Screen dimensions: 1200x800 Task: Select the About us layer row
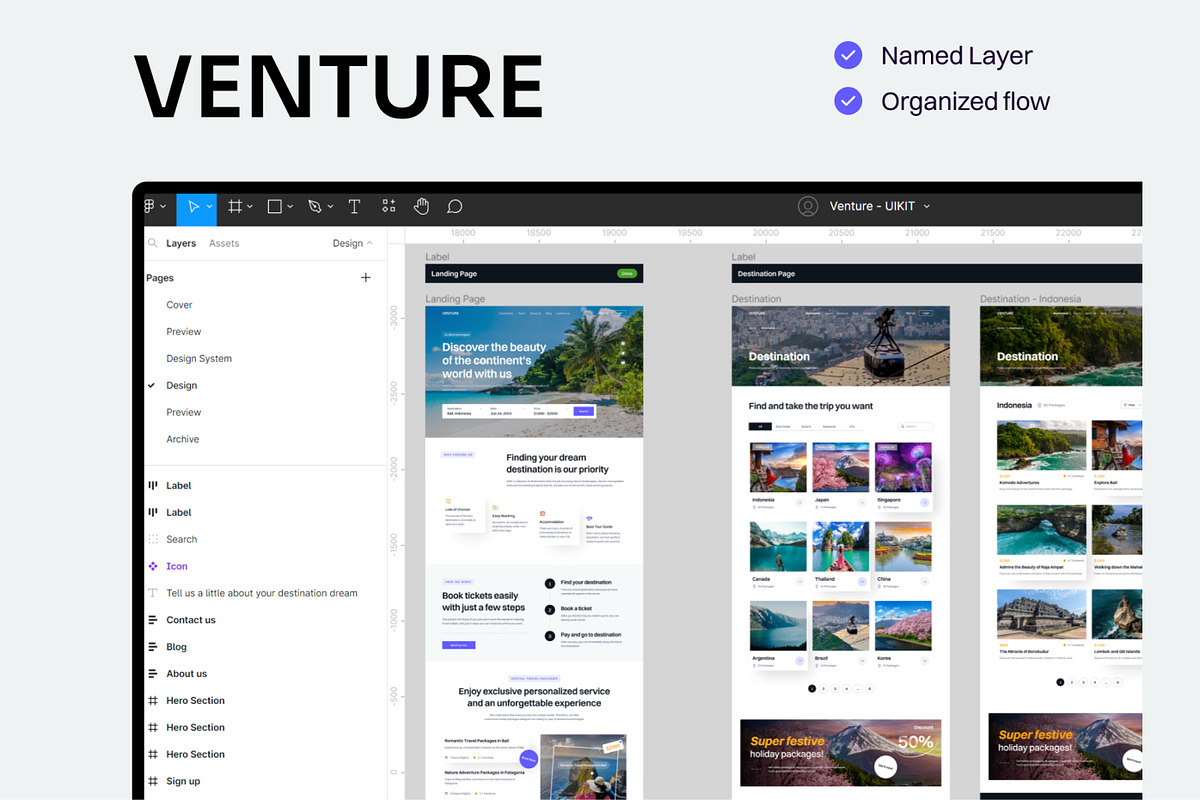coord(265,674)
